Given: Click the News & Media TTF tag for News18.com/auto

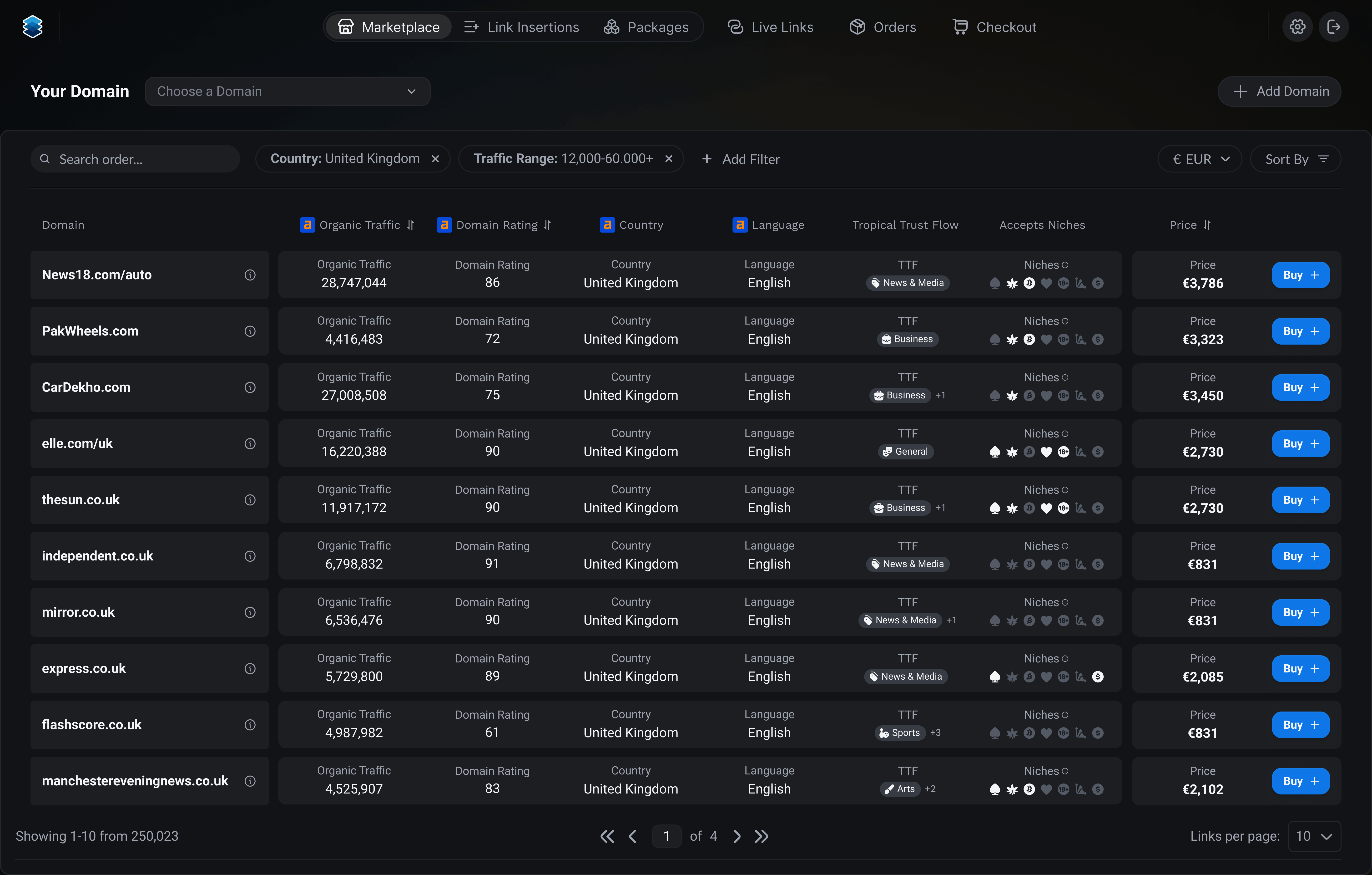Looking at the screenshot, I should [x=908, y=283].
